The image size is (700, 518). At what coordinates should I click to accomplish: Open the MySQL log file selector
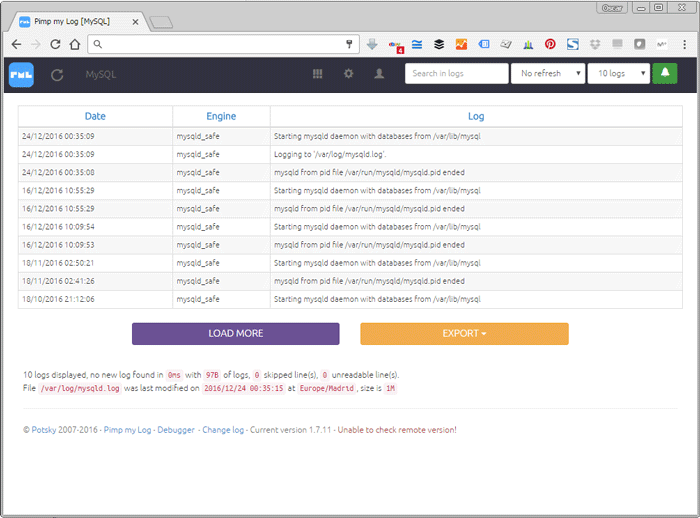[101, 75]
